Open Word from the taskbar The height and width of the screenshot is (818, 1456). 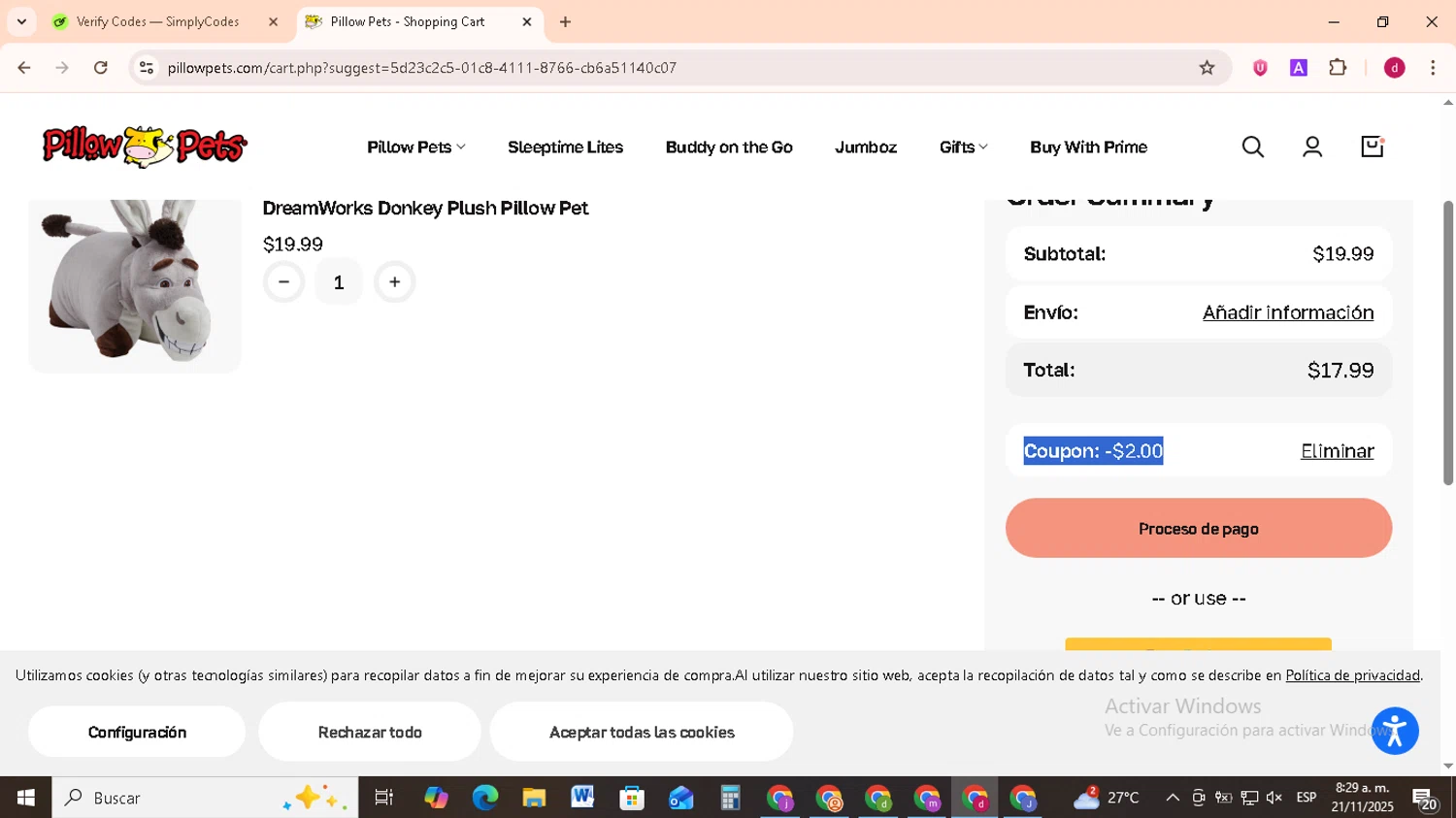[x=582, y=798]
